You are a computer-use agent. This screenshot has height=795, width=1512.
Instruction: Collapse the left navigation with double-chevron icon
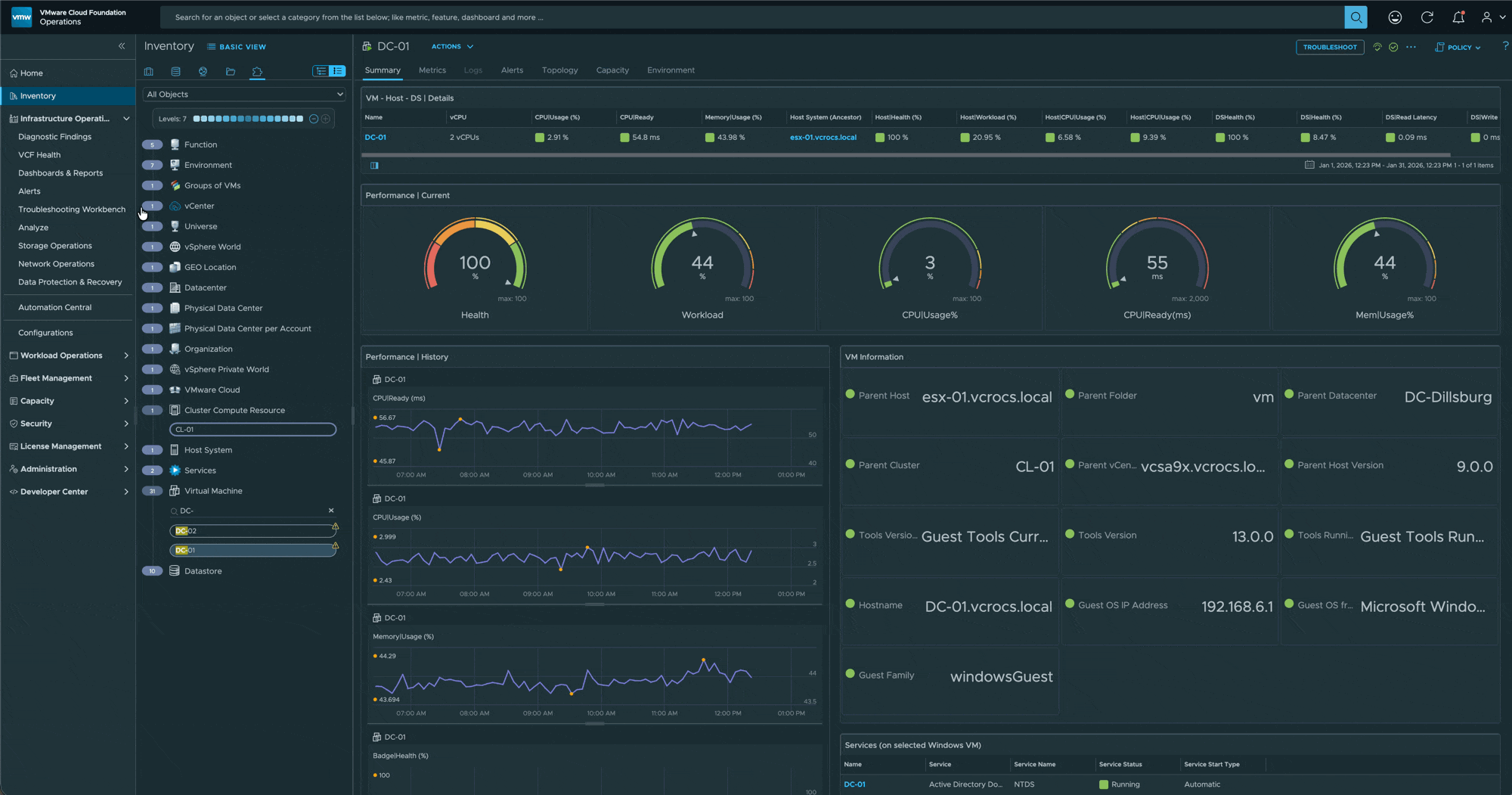(122, 46)
